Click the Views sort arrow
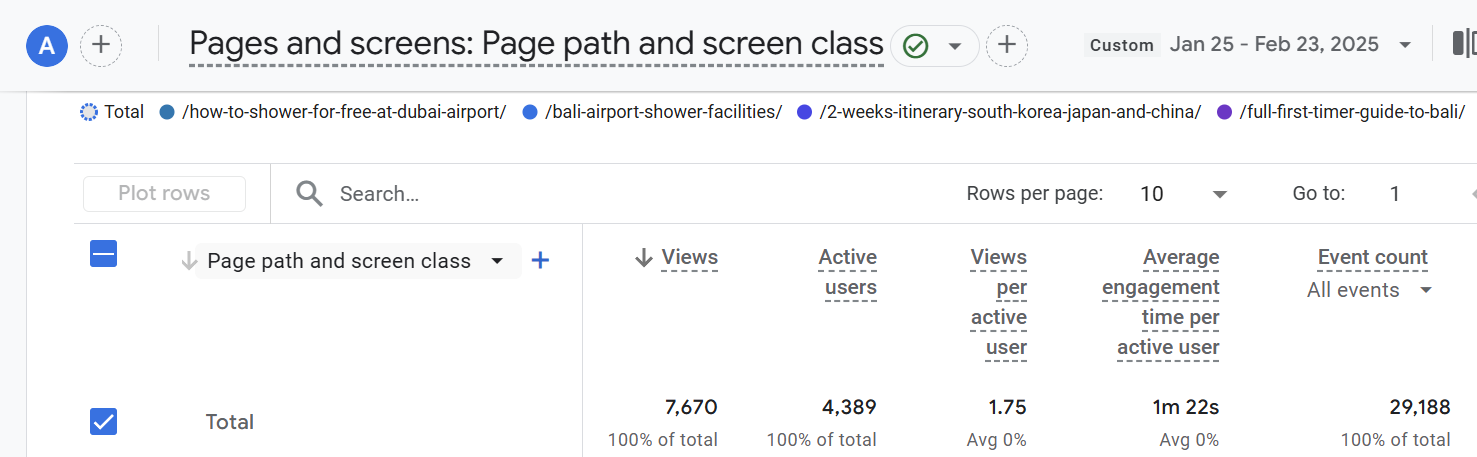1477x457 pixels. [644, 258]
